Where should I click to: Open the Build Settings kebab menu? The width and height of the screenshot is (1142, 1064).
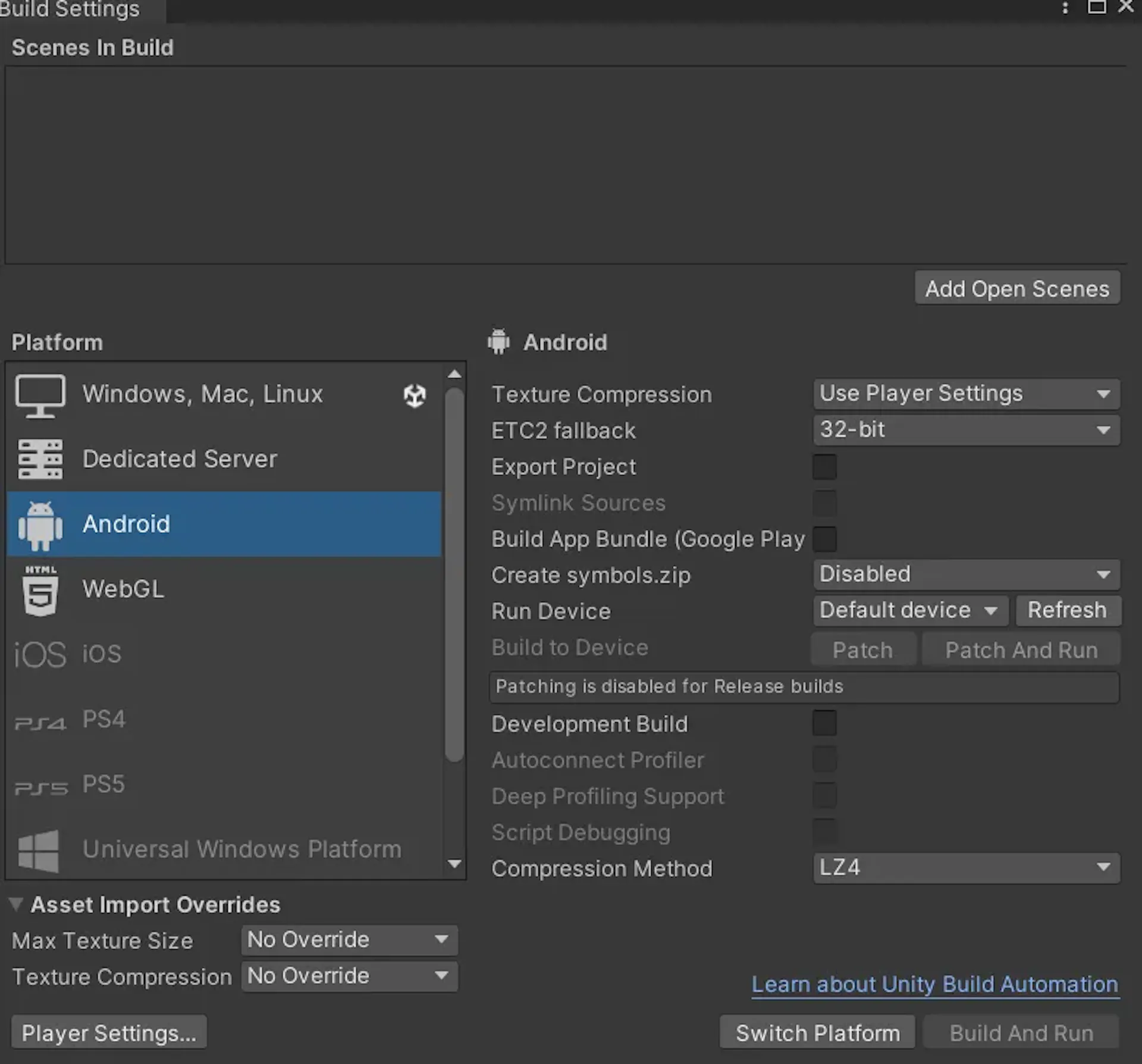(1065, 8)
